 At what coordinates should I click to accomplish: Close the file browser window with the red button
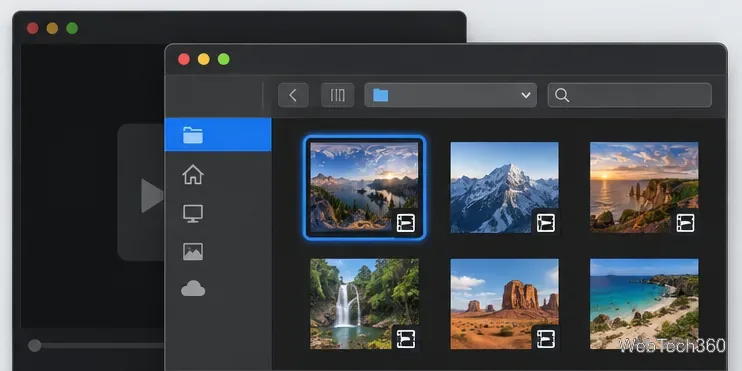[x=184, y=59]
